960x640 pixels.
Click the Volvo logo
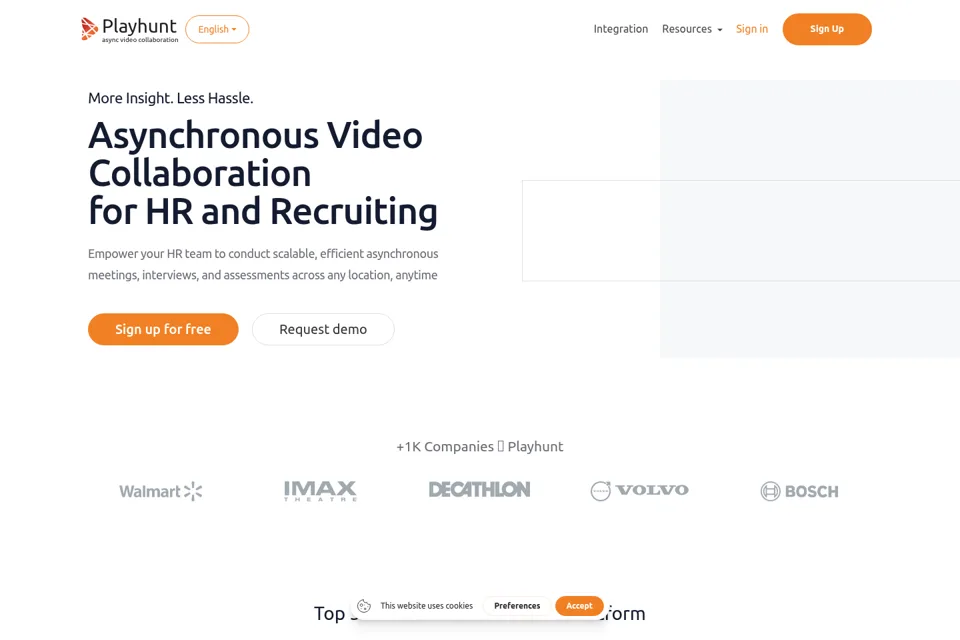click(639, 491)
